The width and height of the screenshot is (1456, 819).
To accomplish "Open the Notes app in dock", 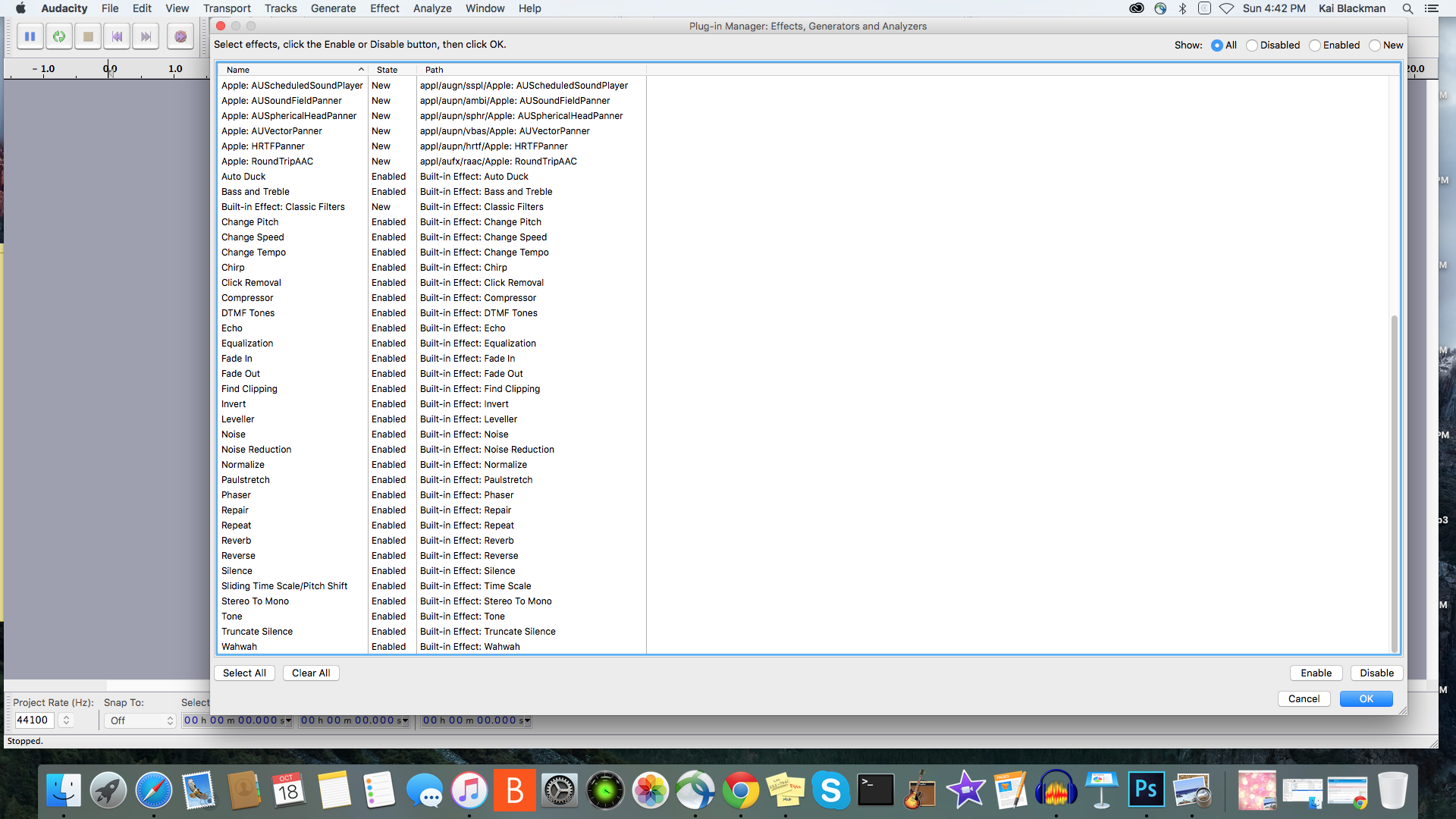I will click(x=334, y=790).
